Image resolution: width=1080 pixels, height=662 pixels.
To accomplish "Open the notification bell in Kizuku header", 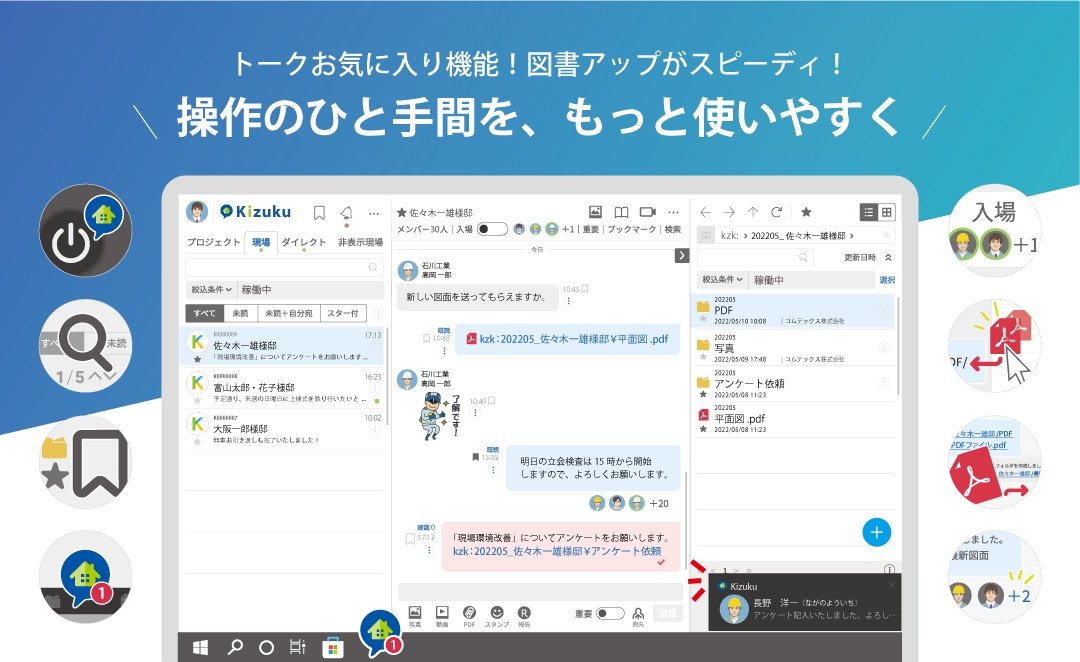I will [x=346, y=212].
